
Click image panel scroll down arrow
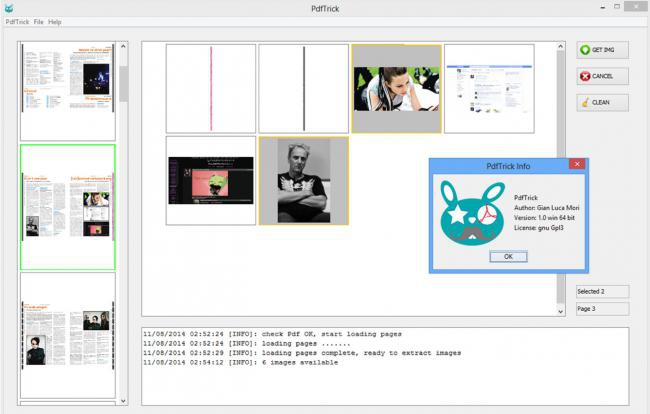tap(560, 311)
